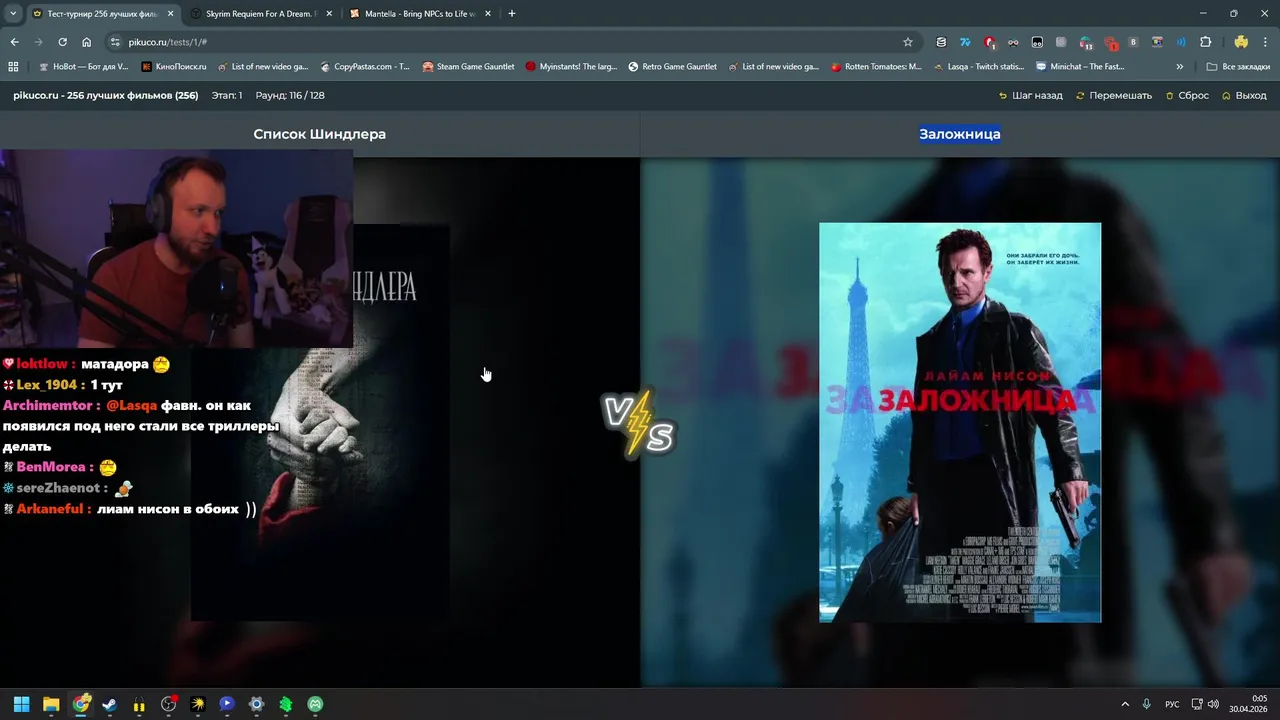Open the green M-circle app in taskbar
Image resolution: width=1280 pixels, height=720 pixels.
coord(315,704)
